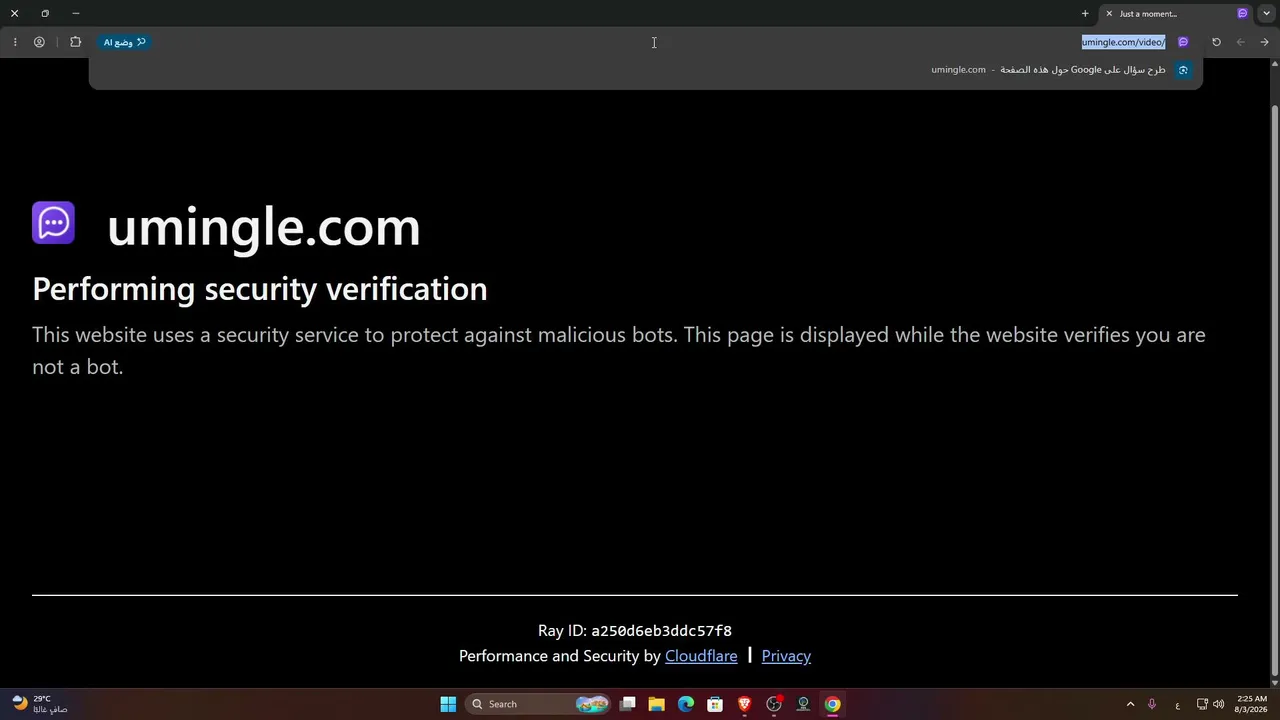Open the taskbar app with red notification badge

click(774, 704)
